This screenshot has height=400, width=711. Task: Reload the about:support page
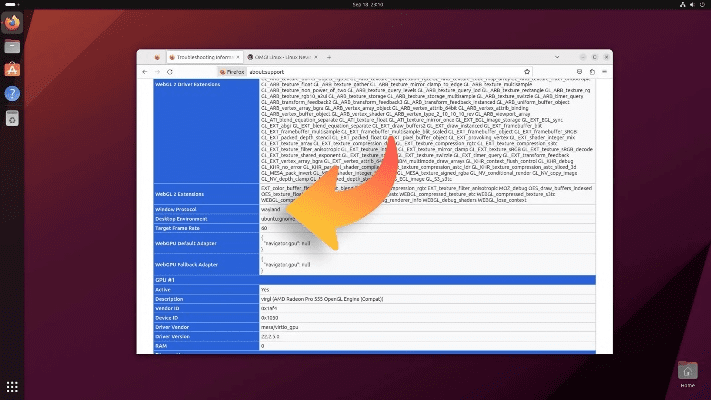tap(172, 73)
